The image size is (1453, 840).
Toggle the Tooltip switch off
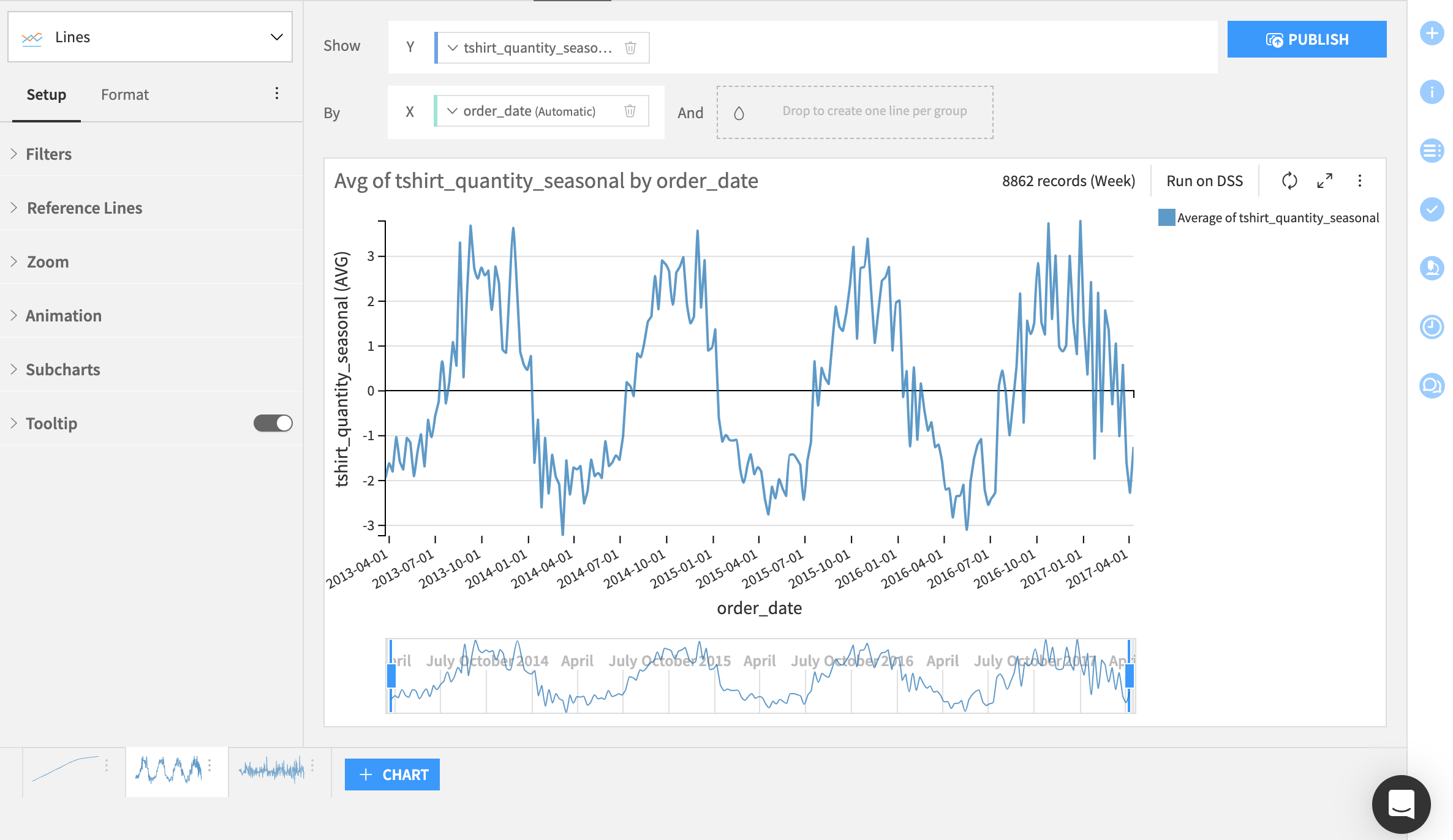271,422
